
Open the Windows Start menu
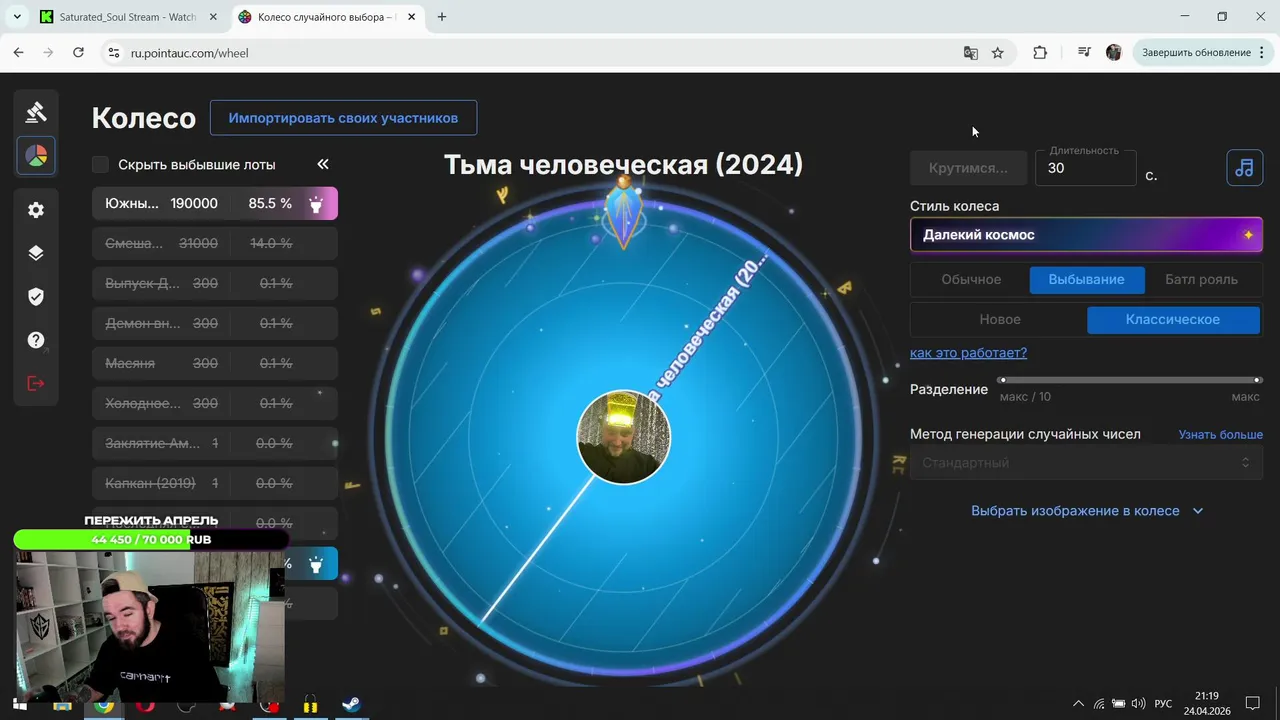(x=19, y=704)
